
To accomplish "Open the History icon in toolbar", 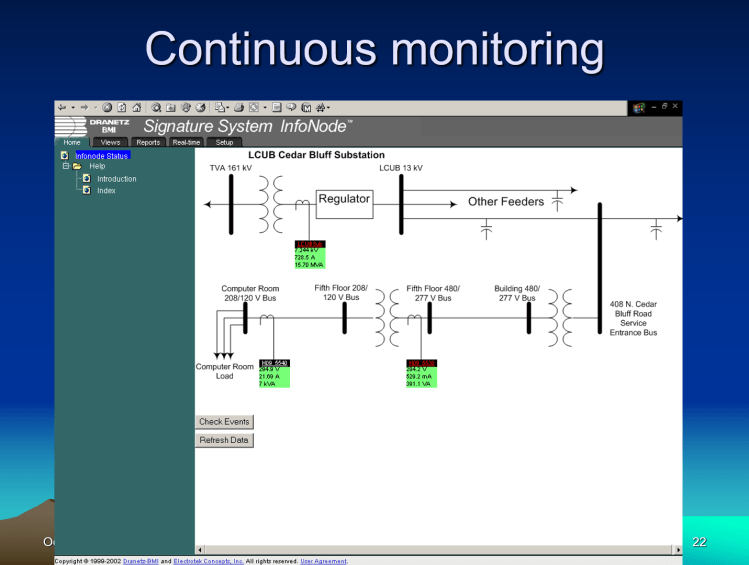I will [x=200, y=107].
